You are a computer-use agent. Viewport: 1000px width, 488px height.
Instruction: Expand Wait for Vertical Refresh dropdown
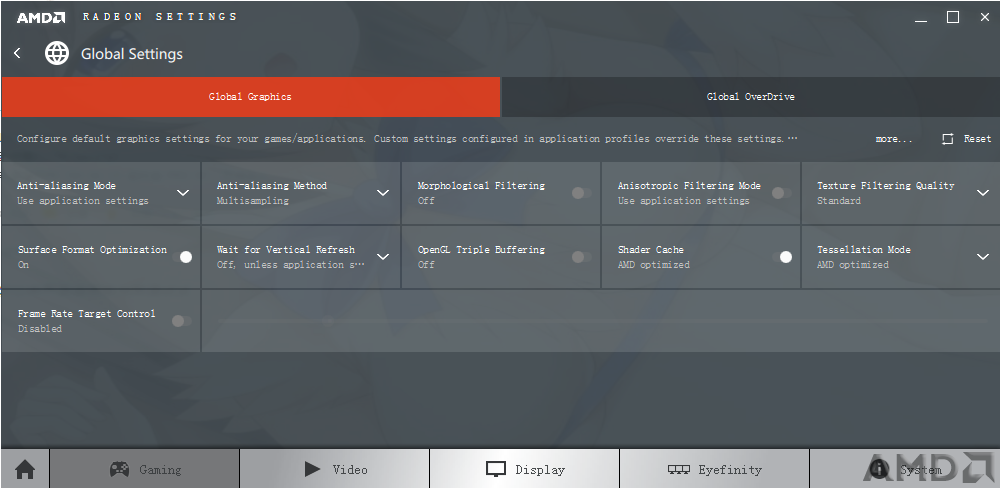pos(383,256)
